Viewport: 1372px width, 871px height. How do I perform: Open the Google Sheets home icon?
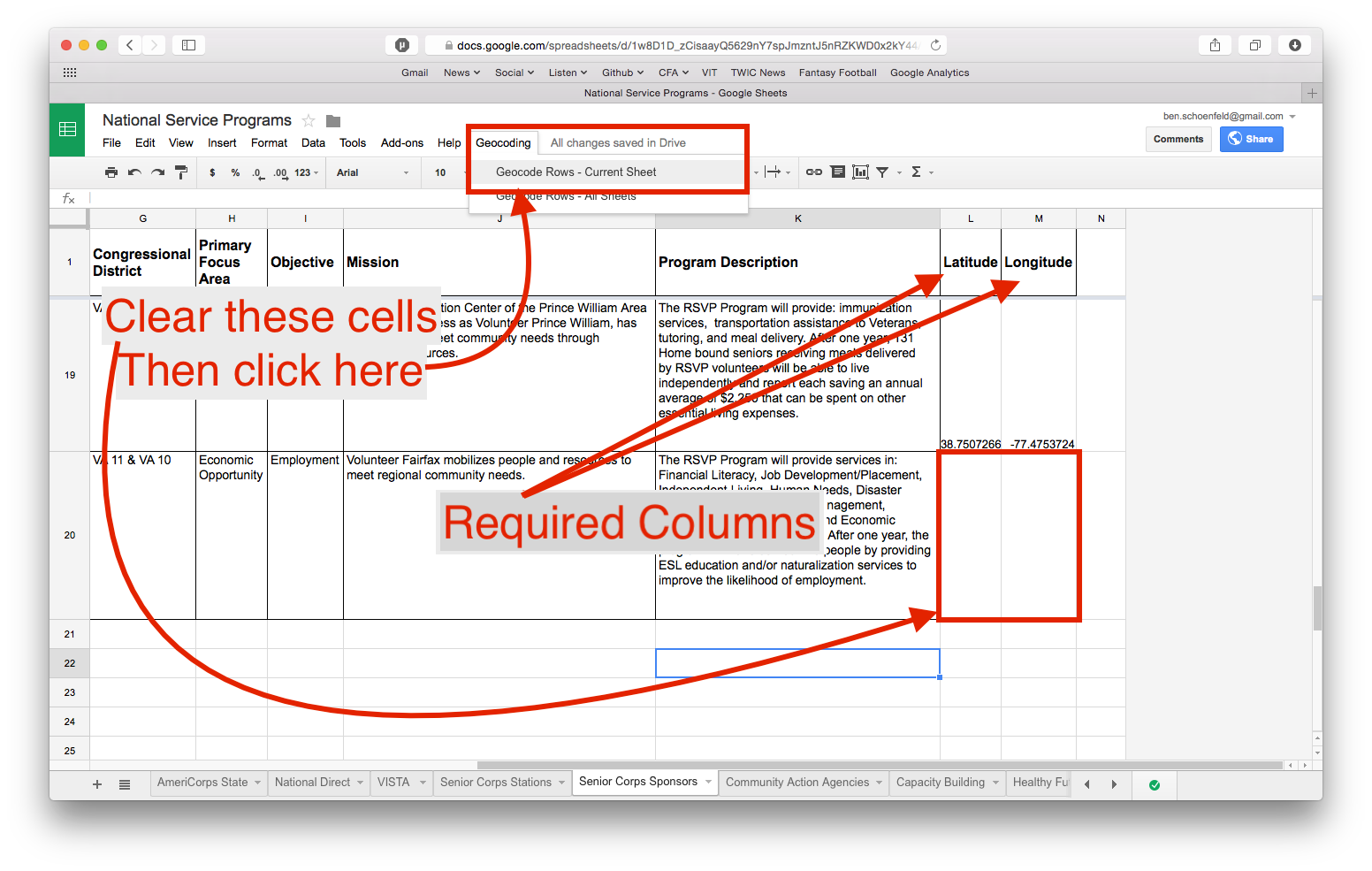(x=67, y=129)
